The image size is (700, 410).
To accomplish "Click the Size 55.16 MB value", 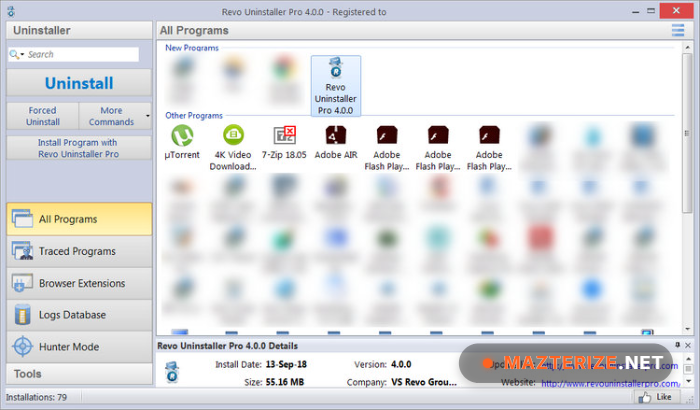I will [x=285, y=382].
